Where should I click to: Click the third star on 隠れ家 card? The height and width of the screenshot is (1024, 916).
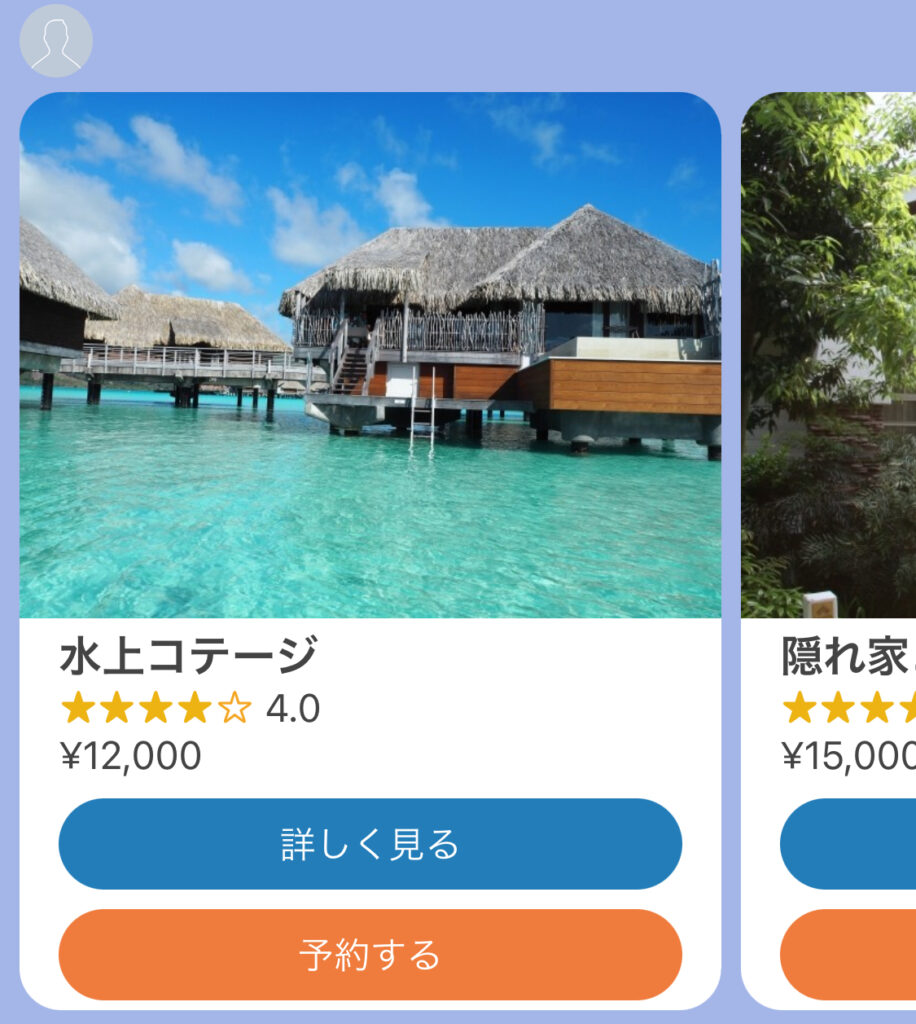pyautogui.click(x=877, y=708)
